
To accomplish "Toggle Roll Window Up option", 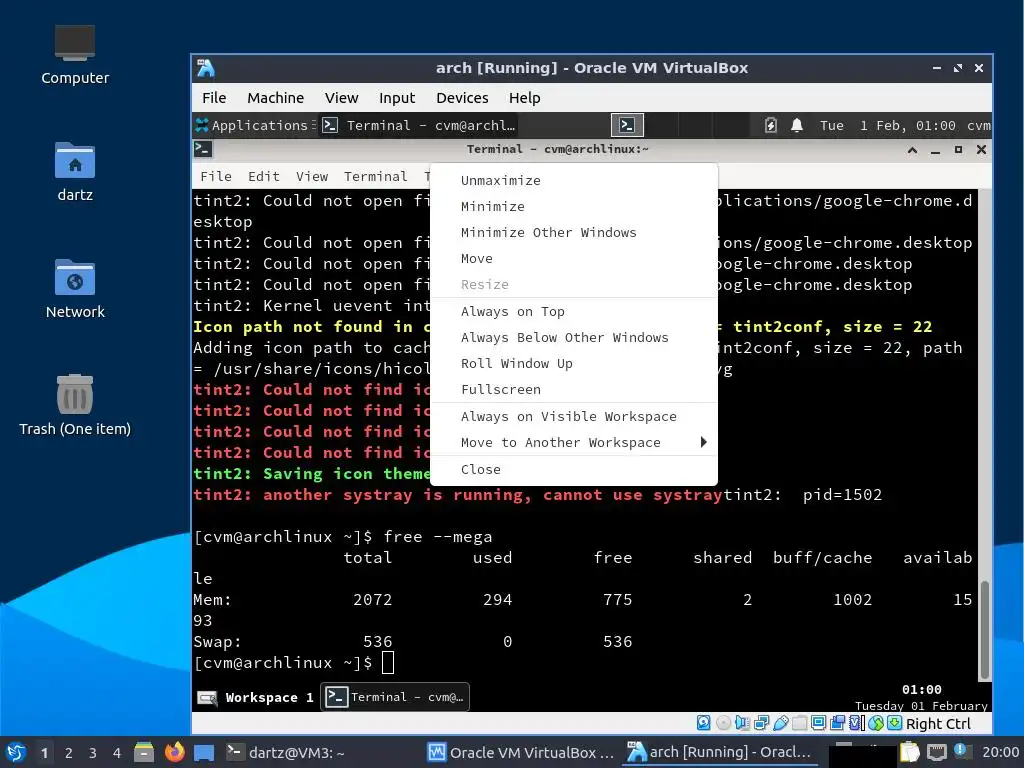I will (x=574, y=364).
